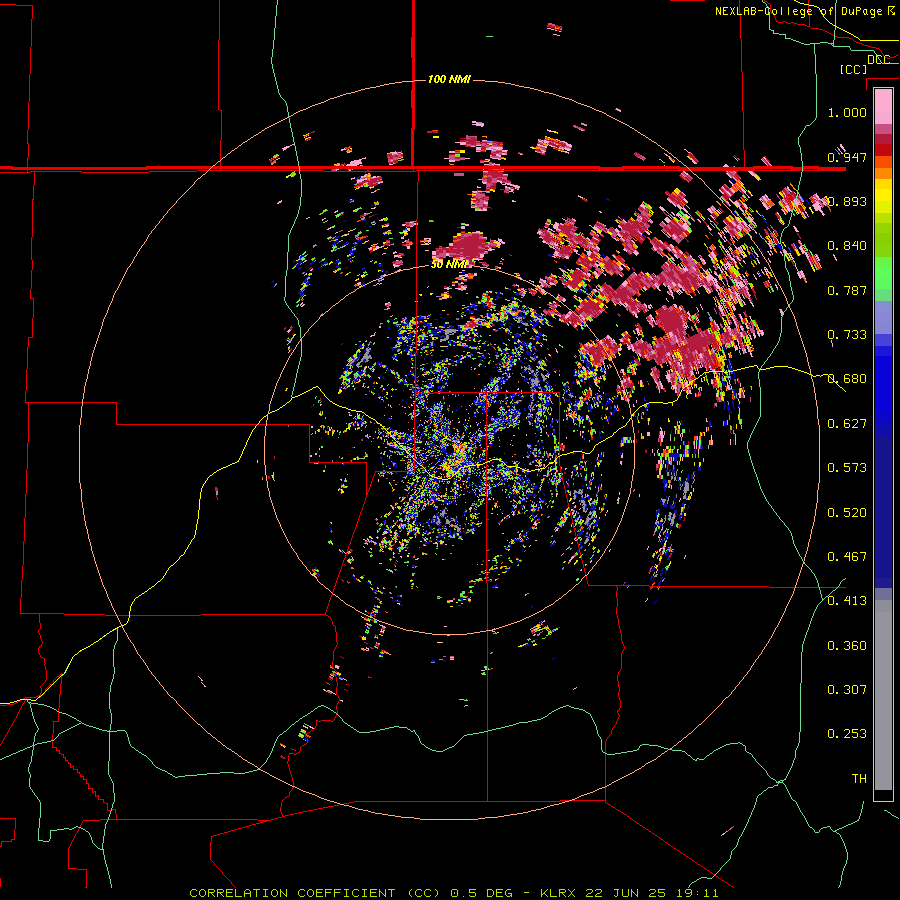Click the [CC] legend title
Screen dimensions: 900x900
[854, 69]
